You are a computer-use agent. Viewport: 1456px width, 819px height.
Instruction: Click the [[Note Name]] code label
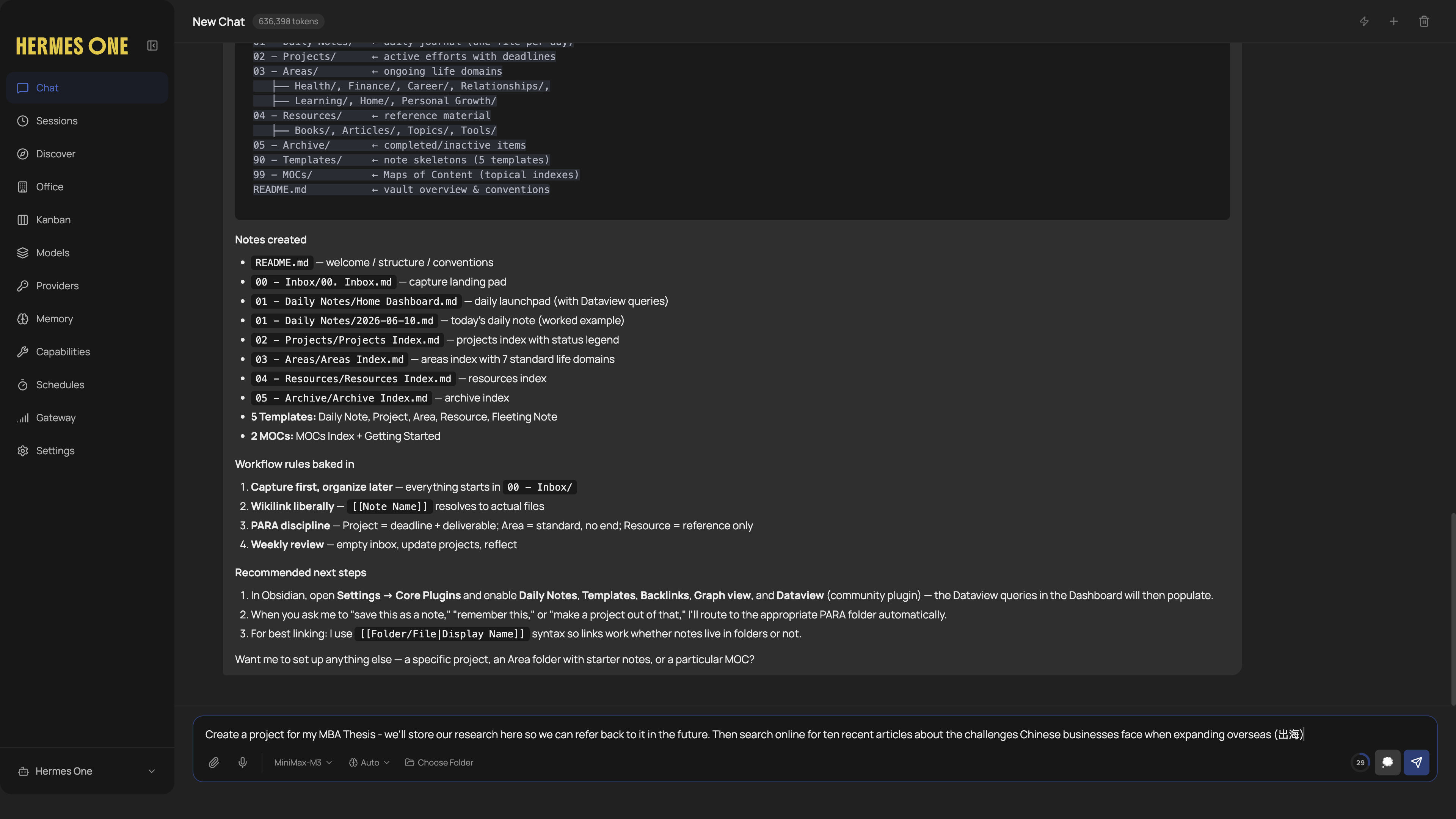[x=390, y=507]
